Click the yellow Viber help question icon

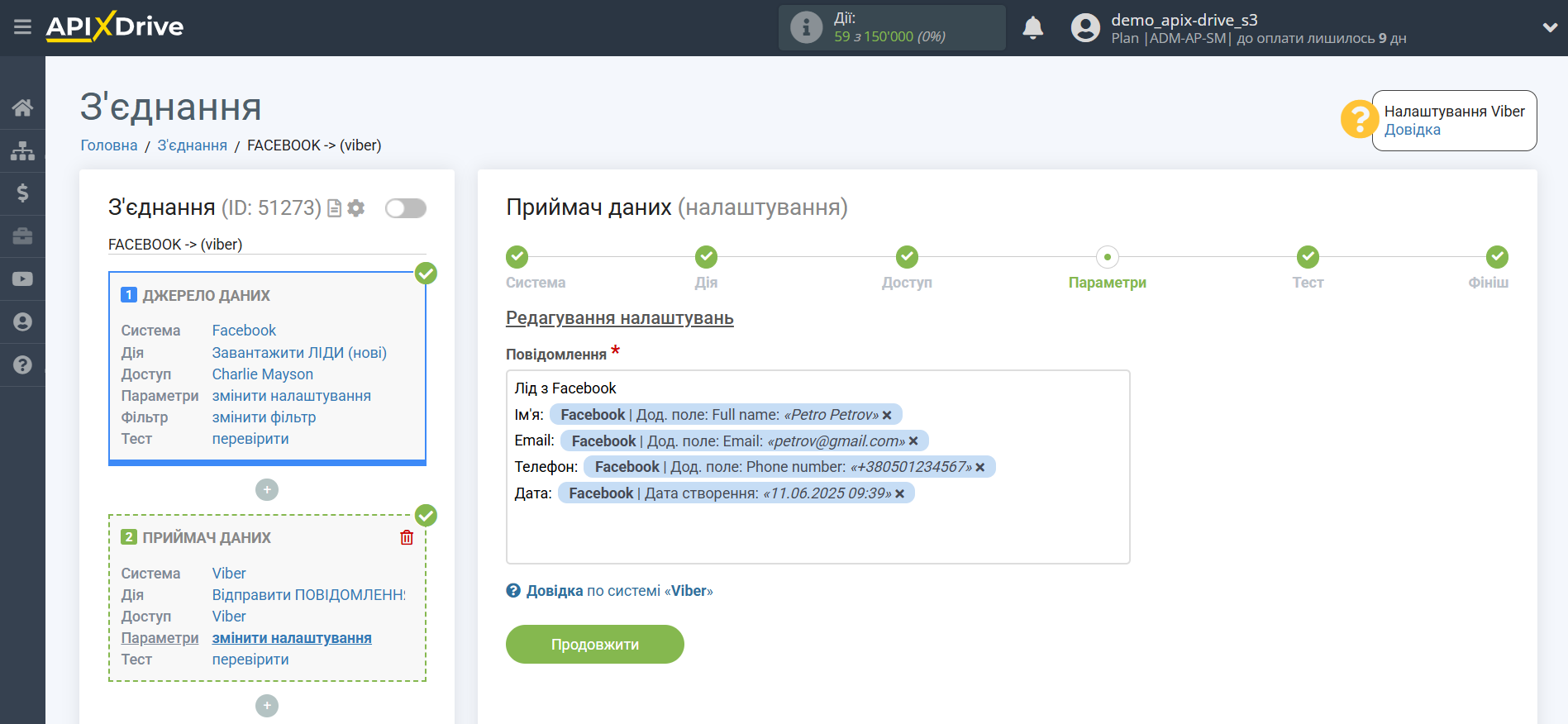[x=1359, y=120]
